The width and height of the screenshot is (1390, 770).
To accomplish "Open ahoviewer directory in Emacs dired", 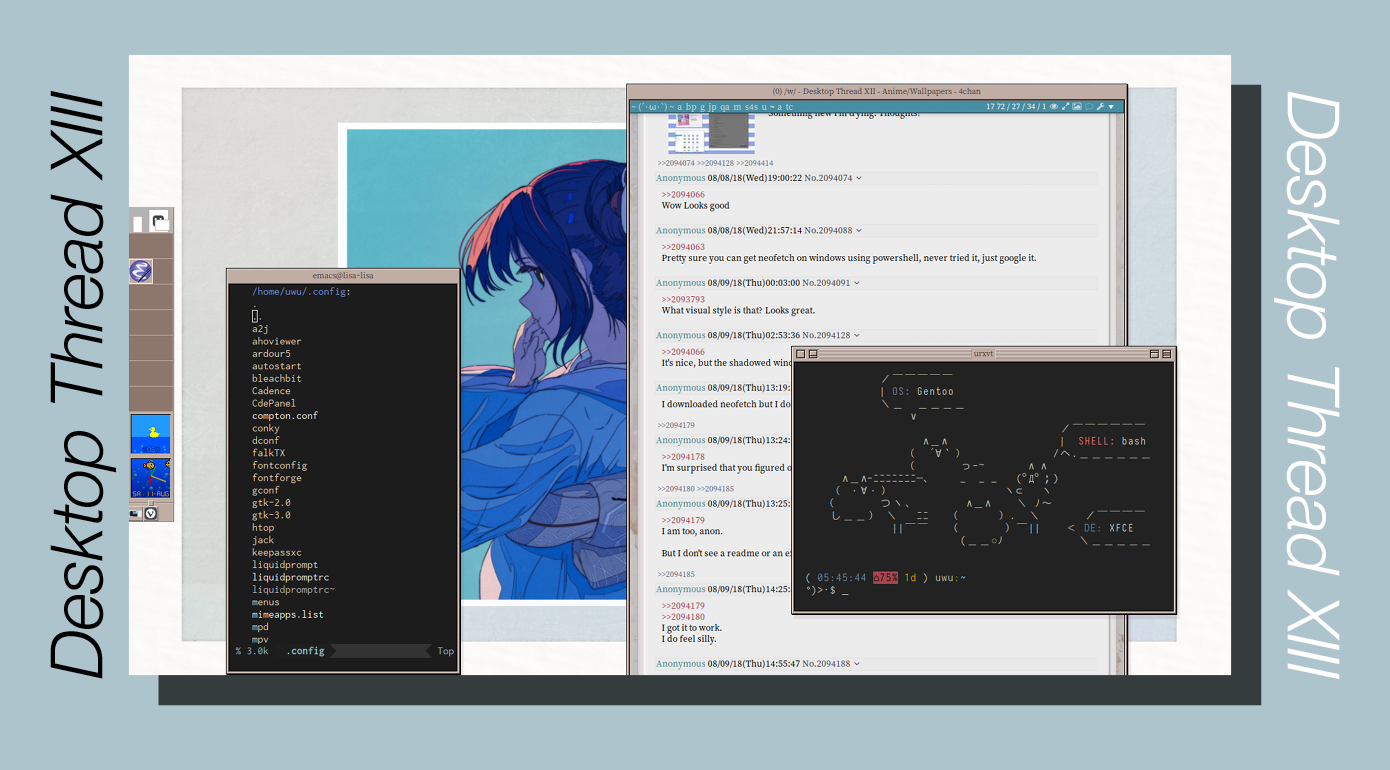I will pyautogui.click(x=276, y=341).
